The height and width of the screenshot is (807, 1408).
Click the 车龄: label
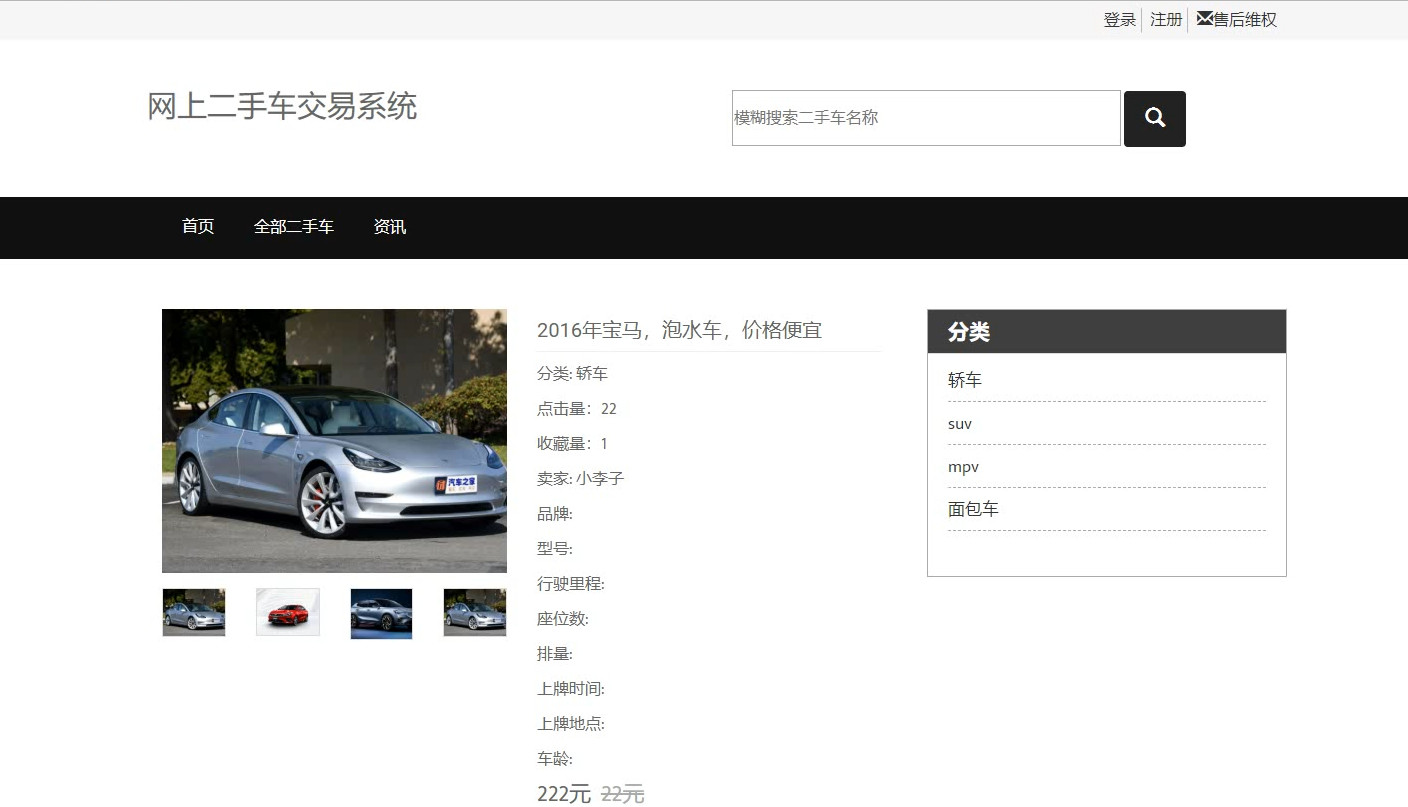tap(555, 759)
